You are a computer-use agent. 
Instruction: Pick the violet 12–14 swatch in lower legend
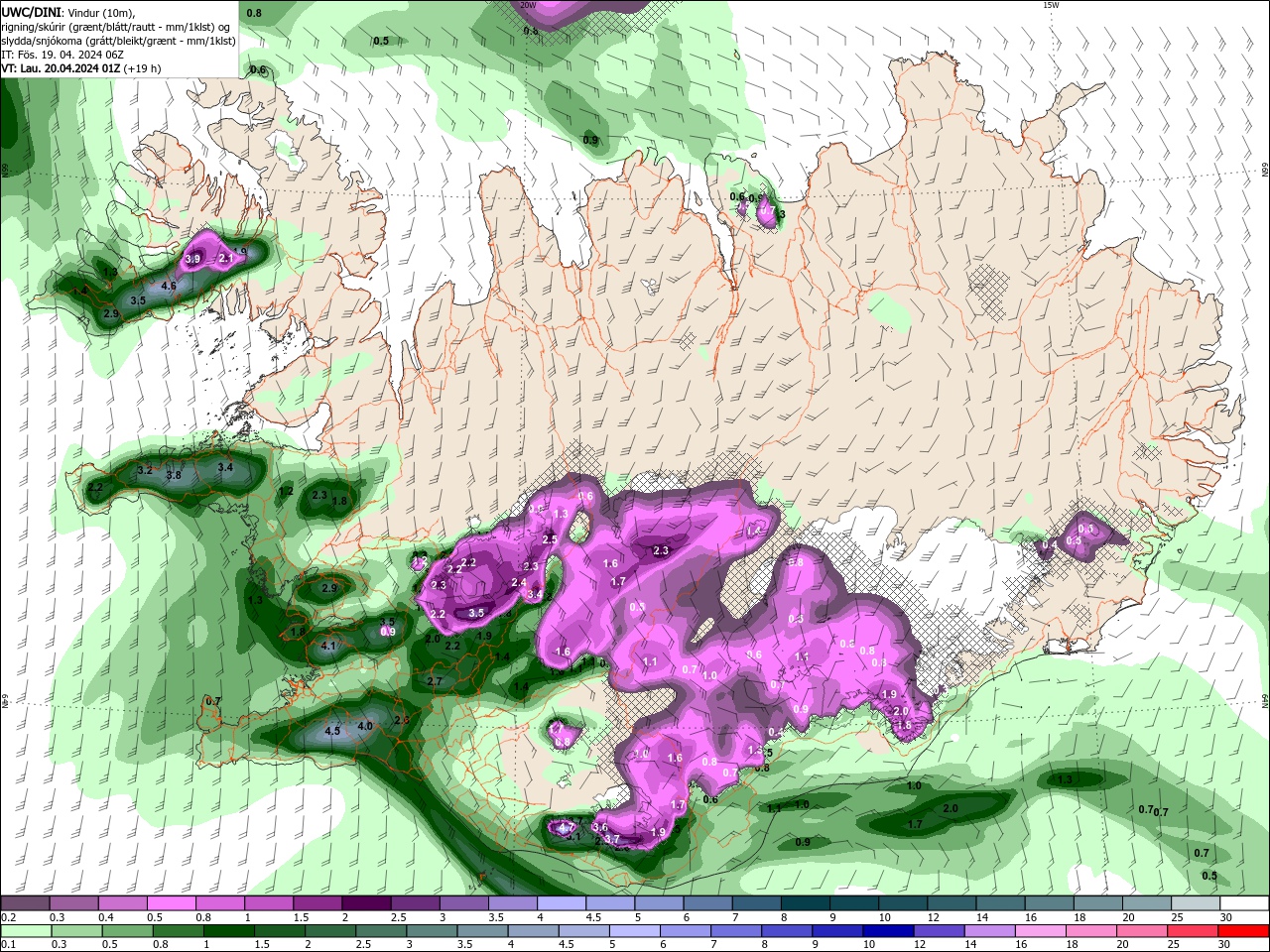(x=939, y=931)
